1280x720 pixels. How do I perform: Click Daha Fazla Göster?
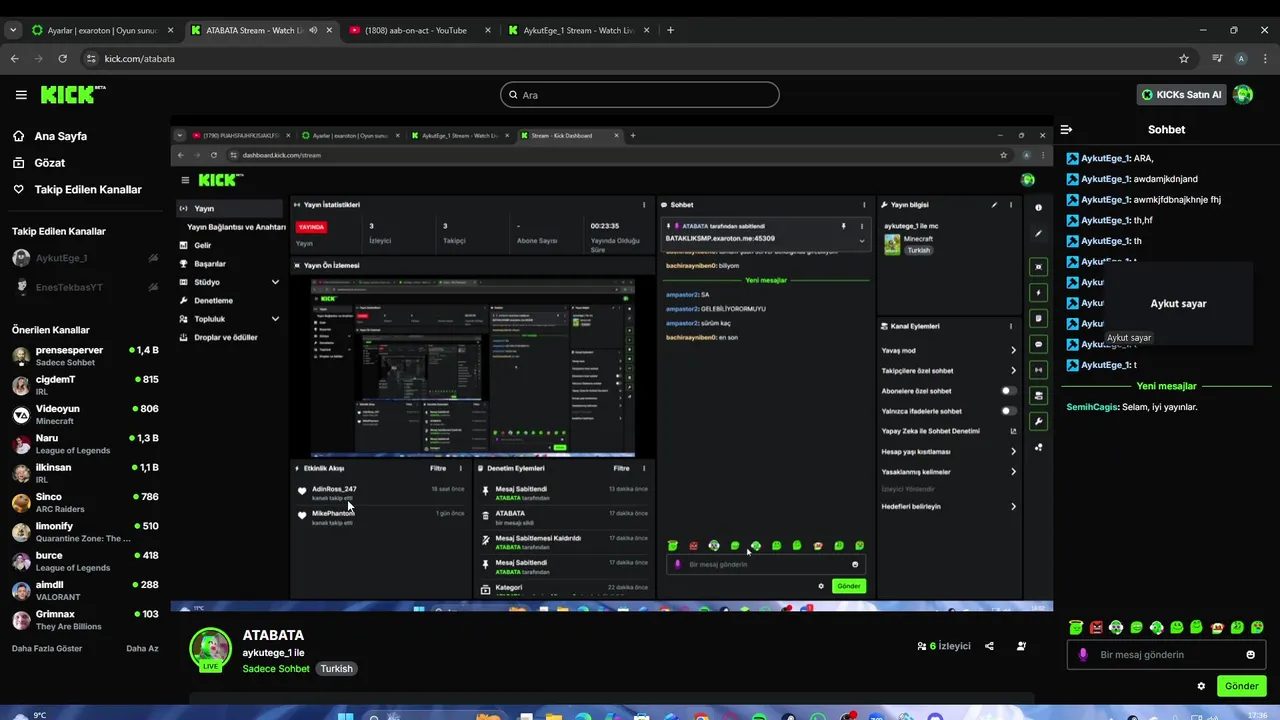coord(47,648)
